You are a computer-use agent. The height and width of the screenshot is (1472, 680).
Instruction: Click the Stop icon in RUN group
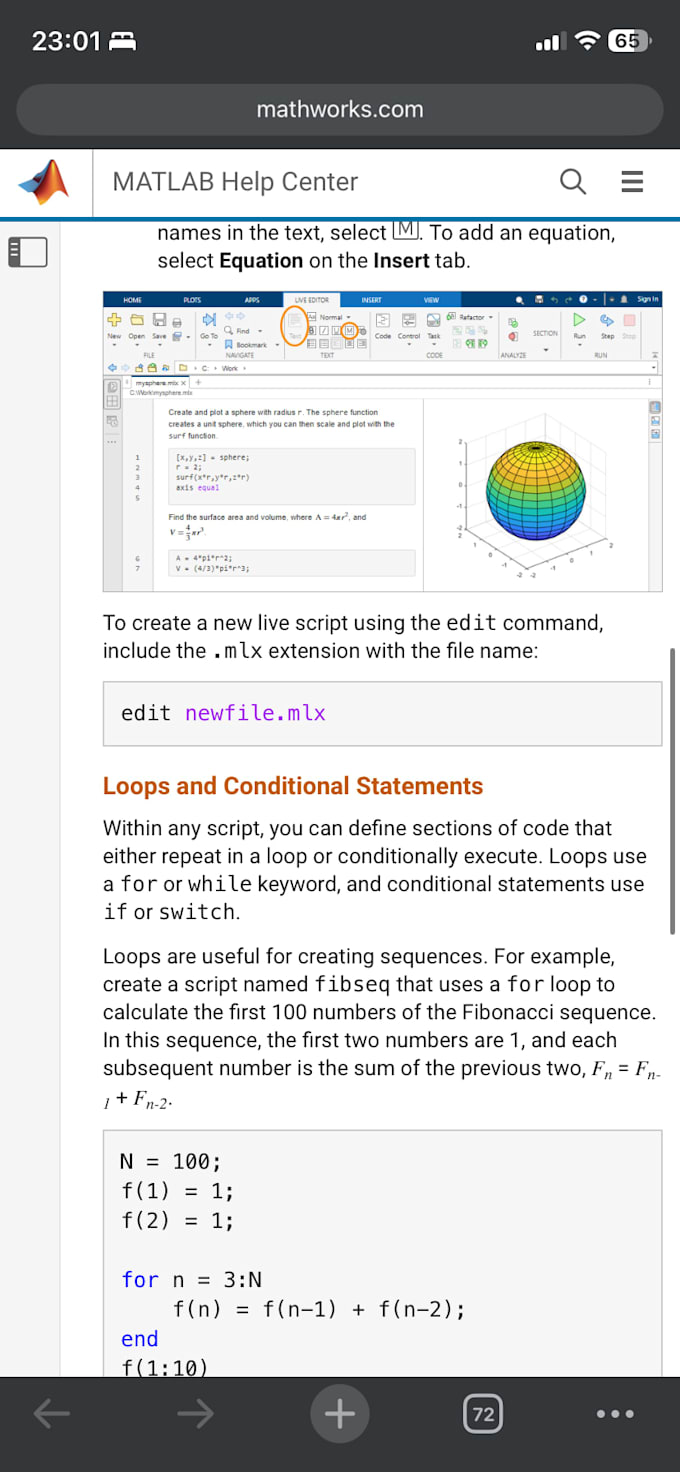[629, 320]
